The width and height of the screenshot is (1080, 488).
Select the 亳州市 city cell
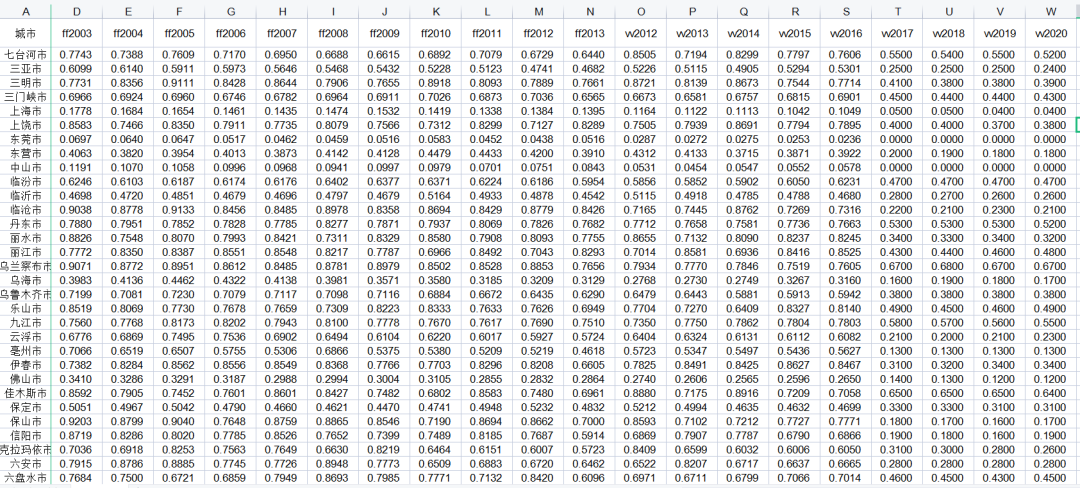pos(25,351)
